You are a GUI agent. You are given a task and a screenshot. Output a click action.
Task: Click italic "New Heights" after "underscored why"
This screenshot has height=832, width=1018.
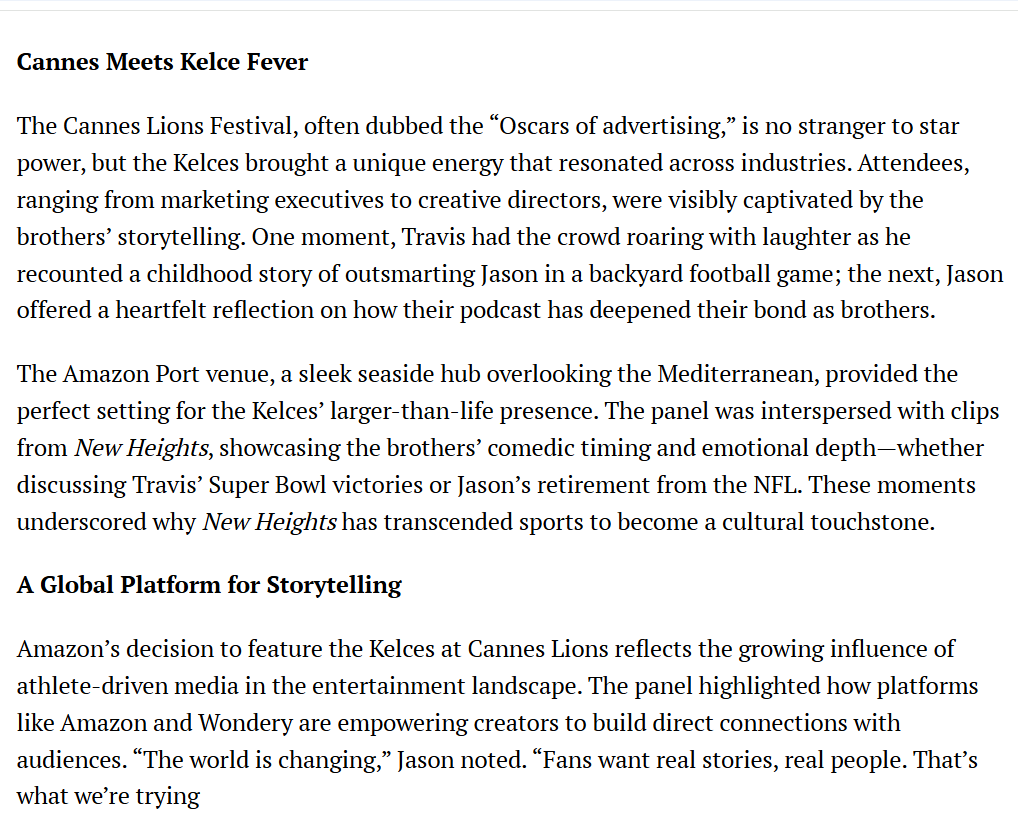[x=269, y=522]
